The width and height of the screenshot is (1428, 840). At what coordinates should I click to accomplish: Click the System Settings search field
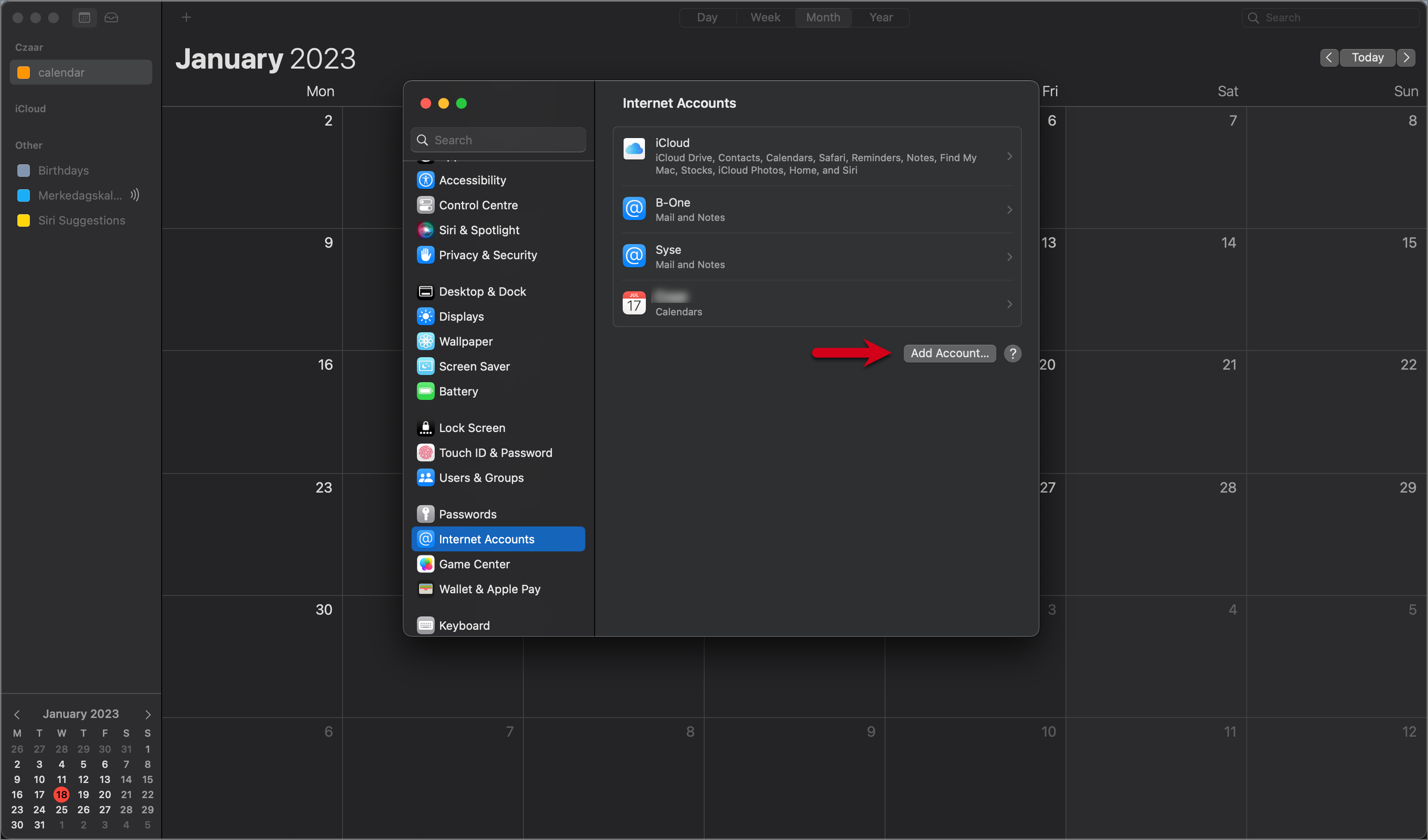coord(498,140)
